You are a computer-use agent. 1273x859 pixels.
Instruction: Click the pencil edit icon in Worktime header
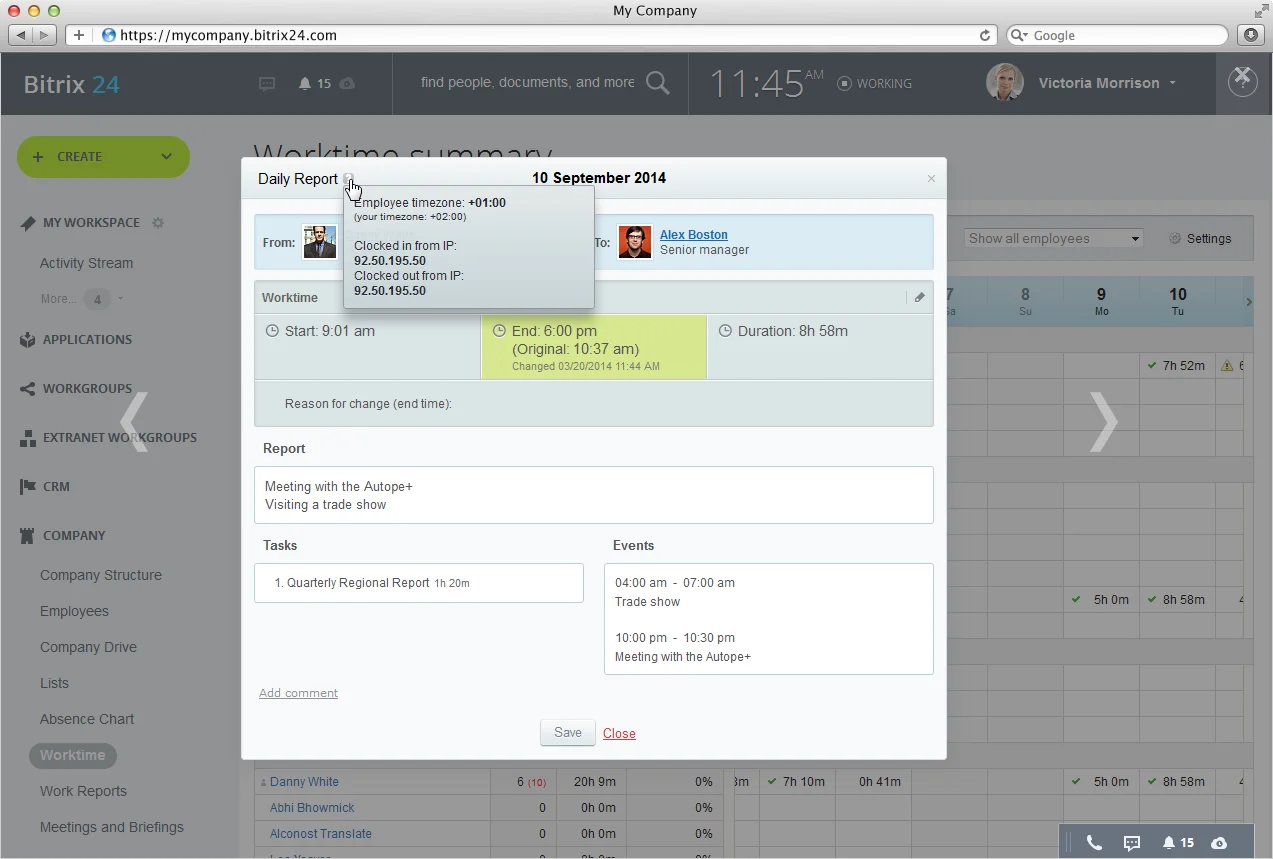coord(920,297)
